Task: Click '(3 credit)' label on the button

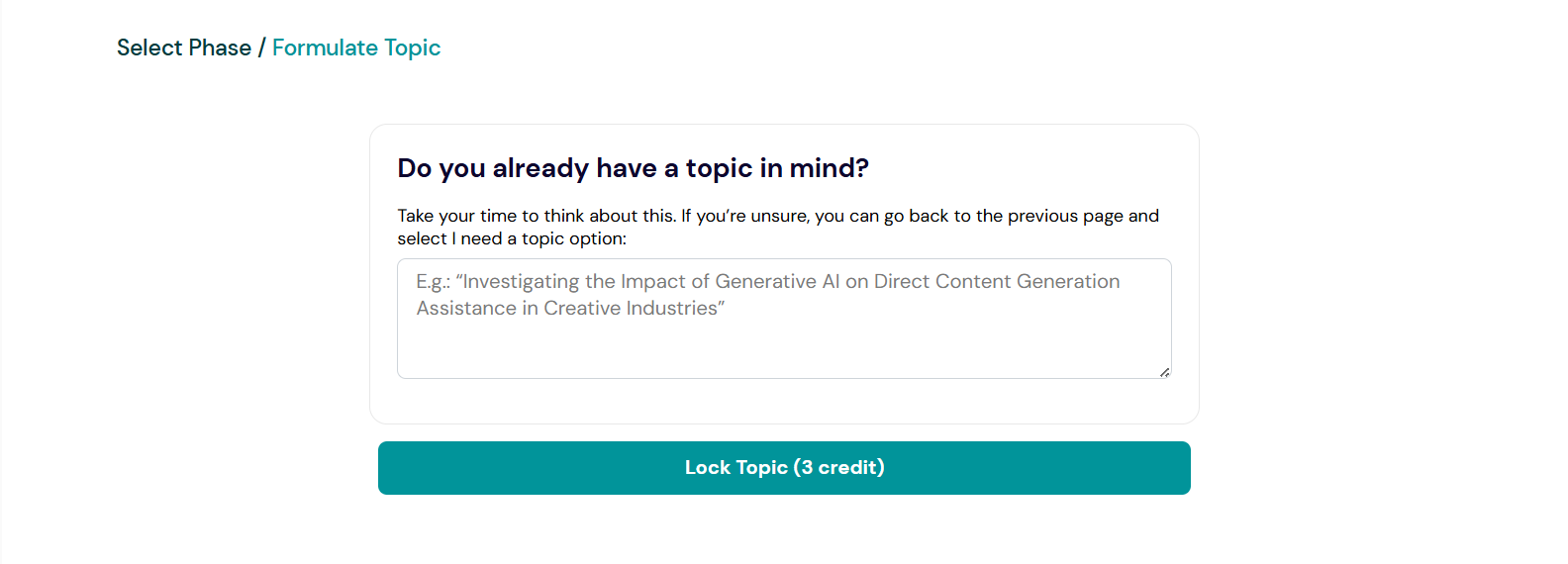Action: point(838,468)
